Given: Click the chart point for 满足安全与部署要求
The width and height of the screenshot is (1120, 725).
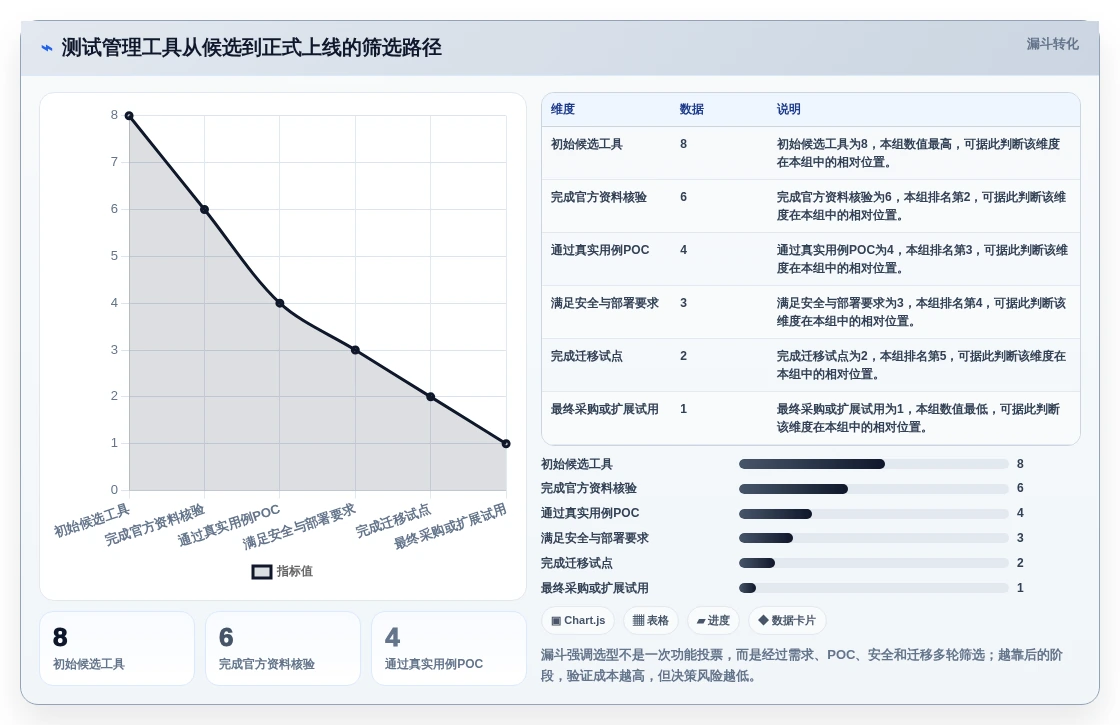Looking at the screenshot, I should pyautogui.click(x=355, y=350).
